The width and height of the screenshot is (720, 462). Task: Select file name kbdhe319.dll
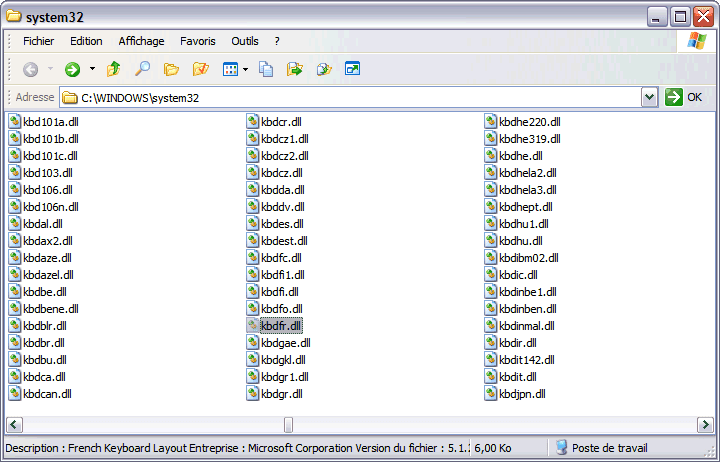point(530,139)
